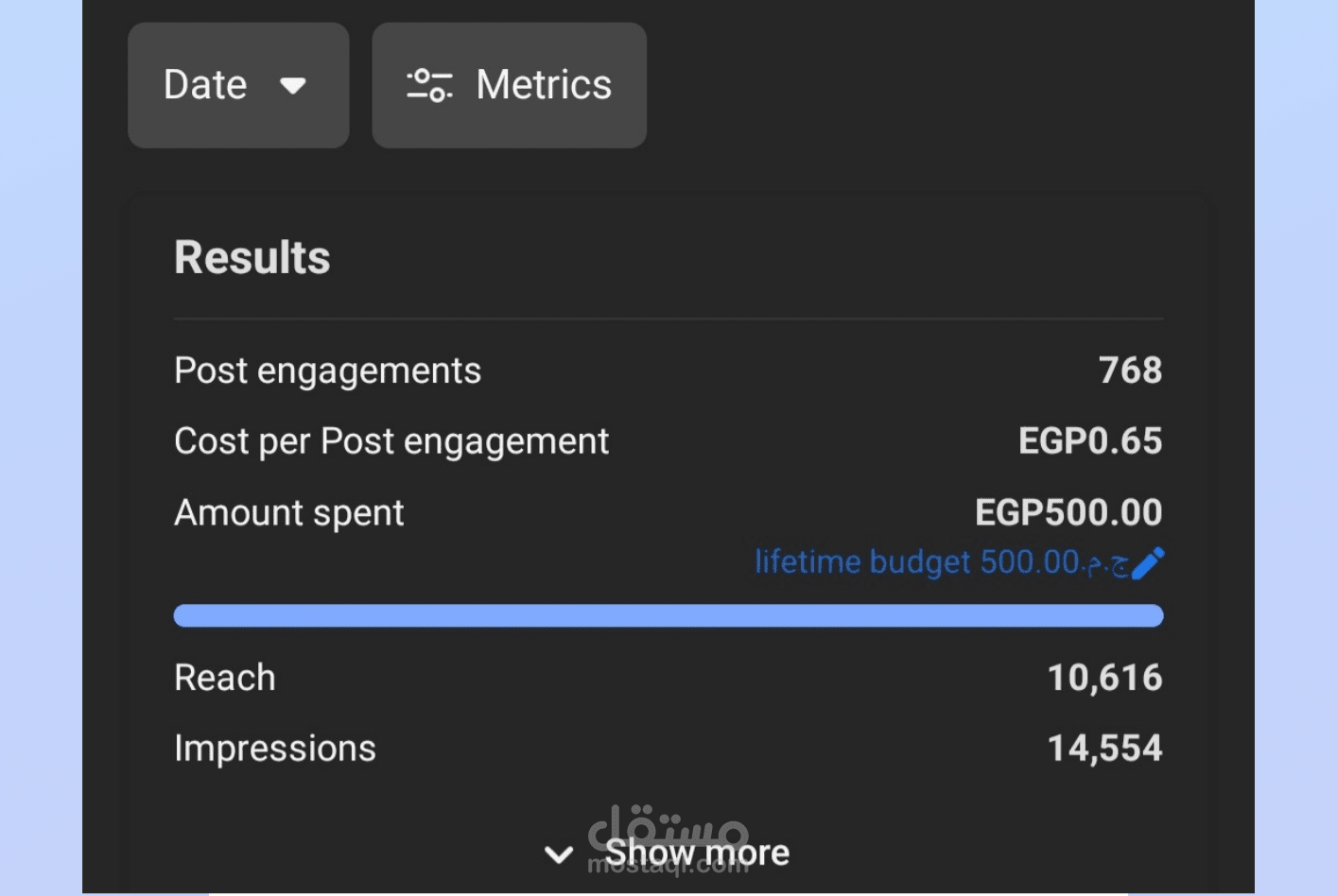Click the 10,616 reach value
Viewport: 1337px width, 896px height.
coord(1104,678)
